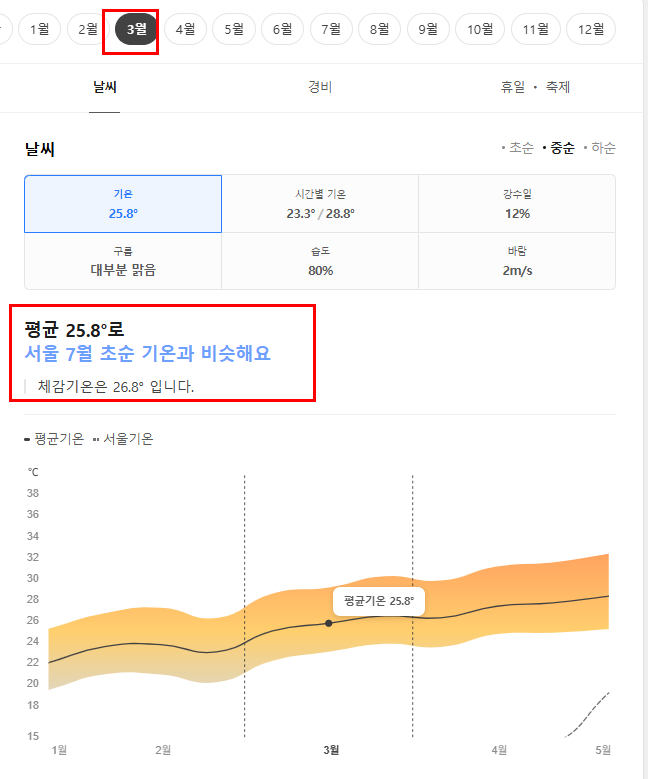Select the 9월 month chip

click(x=428, y=29)
